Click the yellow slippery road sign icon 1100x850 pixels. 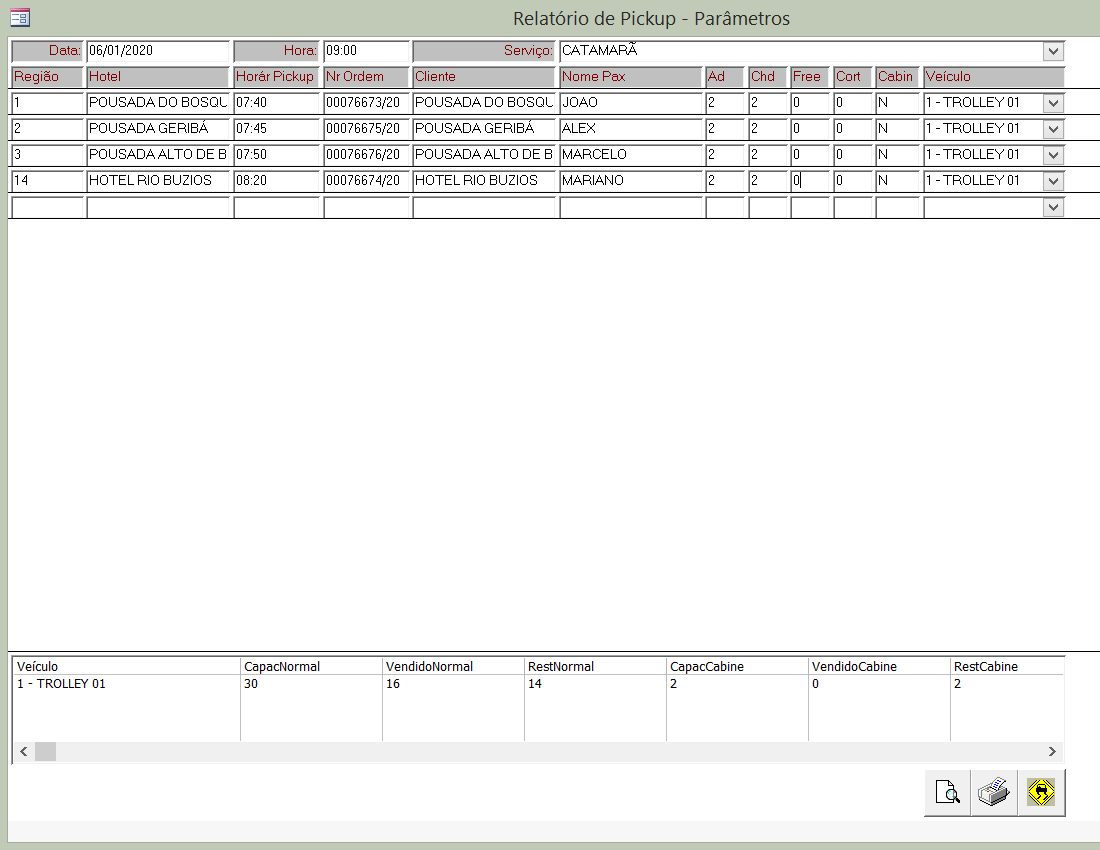(x=1041, y=793)
